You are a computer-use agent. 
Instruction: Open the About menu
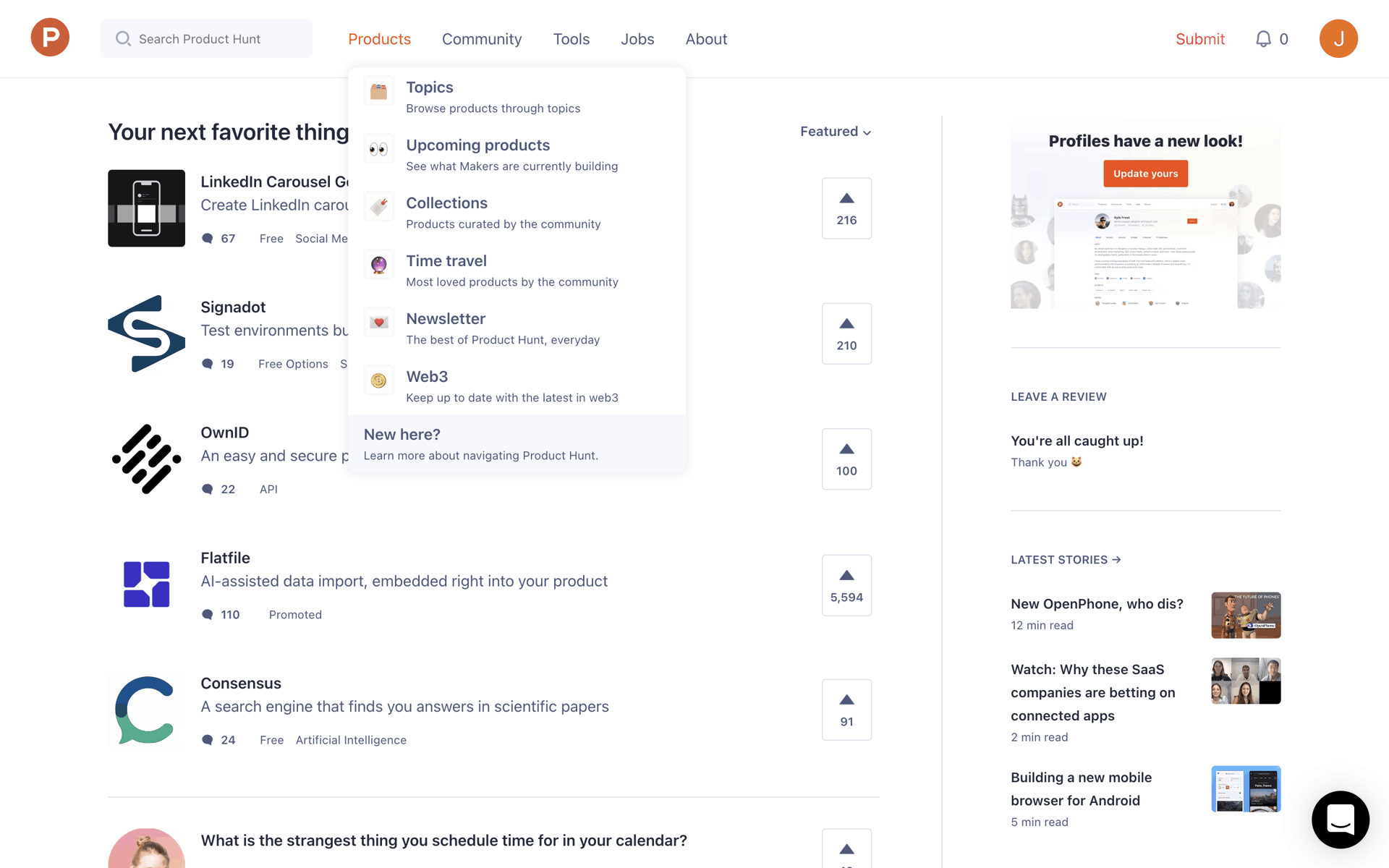point(706,39)
